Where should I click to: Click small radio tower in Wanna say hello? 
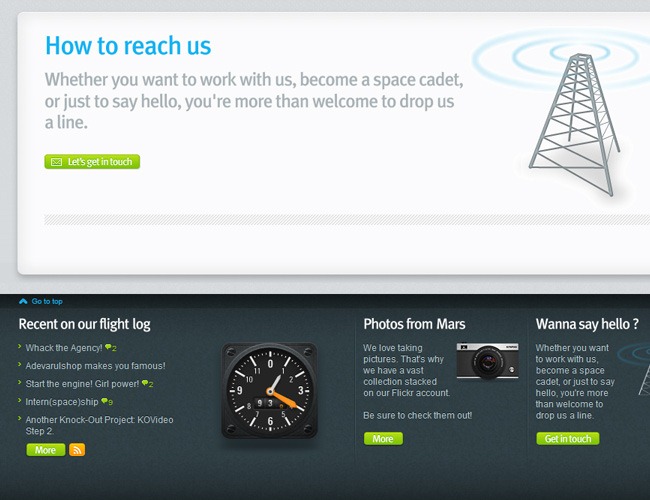click(644, 381)
